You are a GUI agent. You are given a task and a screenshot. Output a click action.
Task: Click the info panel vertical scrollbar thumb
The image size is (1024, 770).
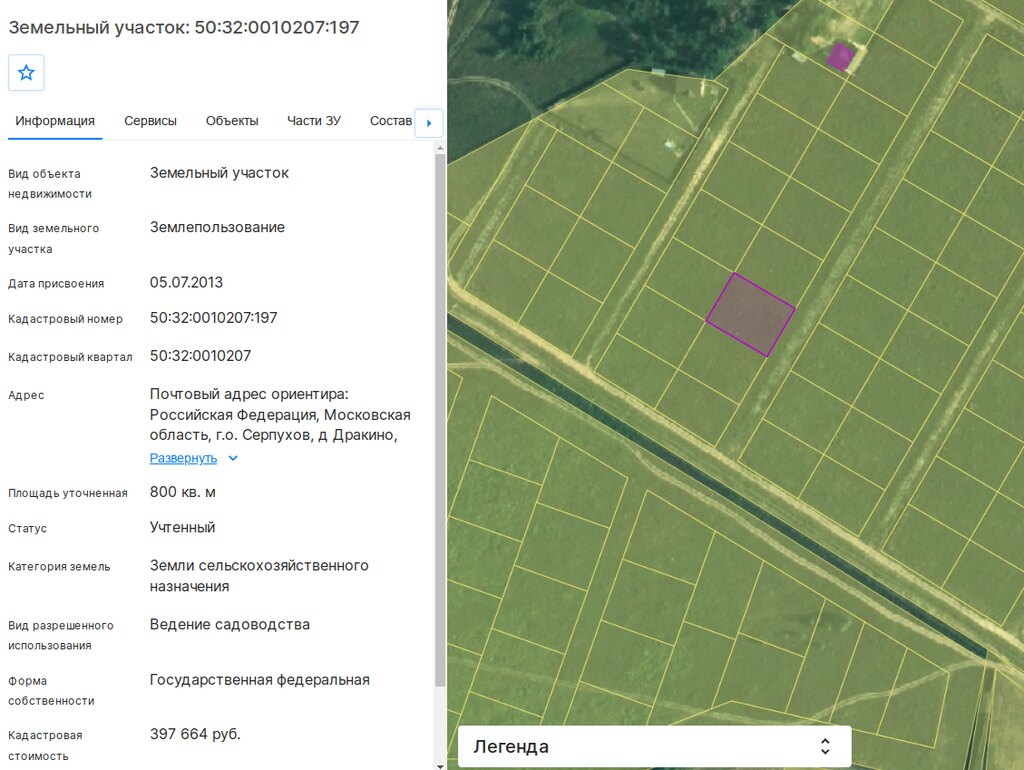tap(440, 419)
